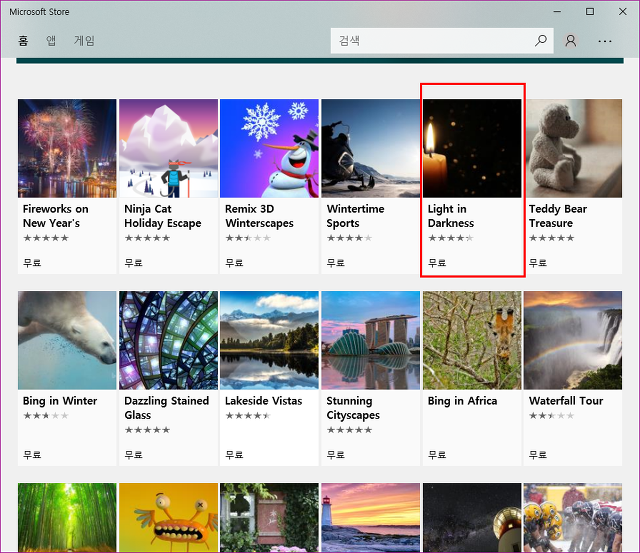Image resolution: width=640 pixels, height=553 pixels.
Task: Click star rating under Waterfall Tour
Action: 552,416
